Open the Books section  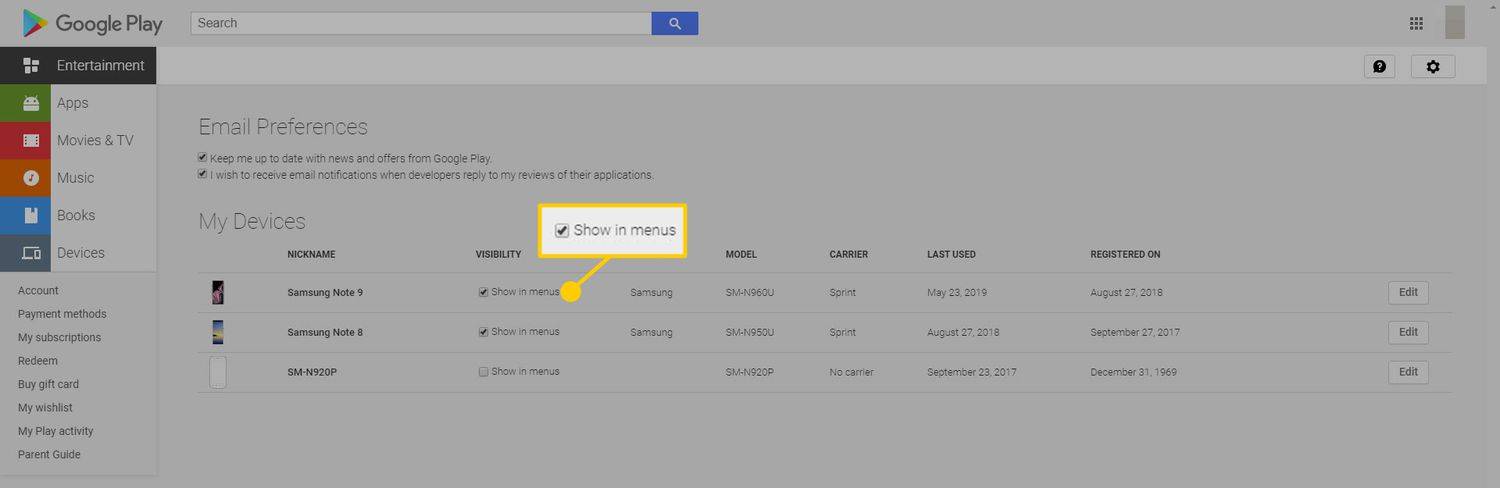tap(78, 215)
